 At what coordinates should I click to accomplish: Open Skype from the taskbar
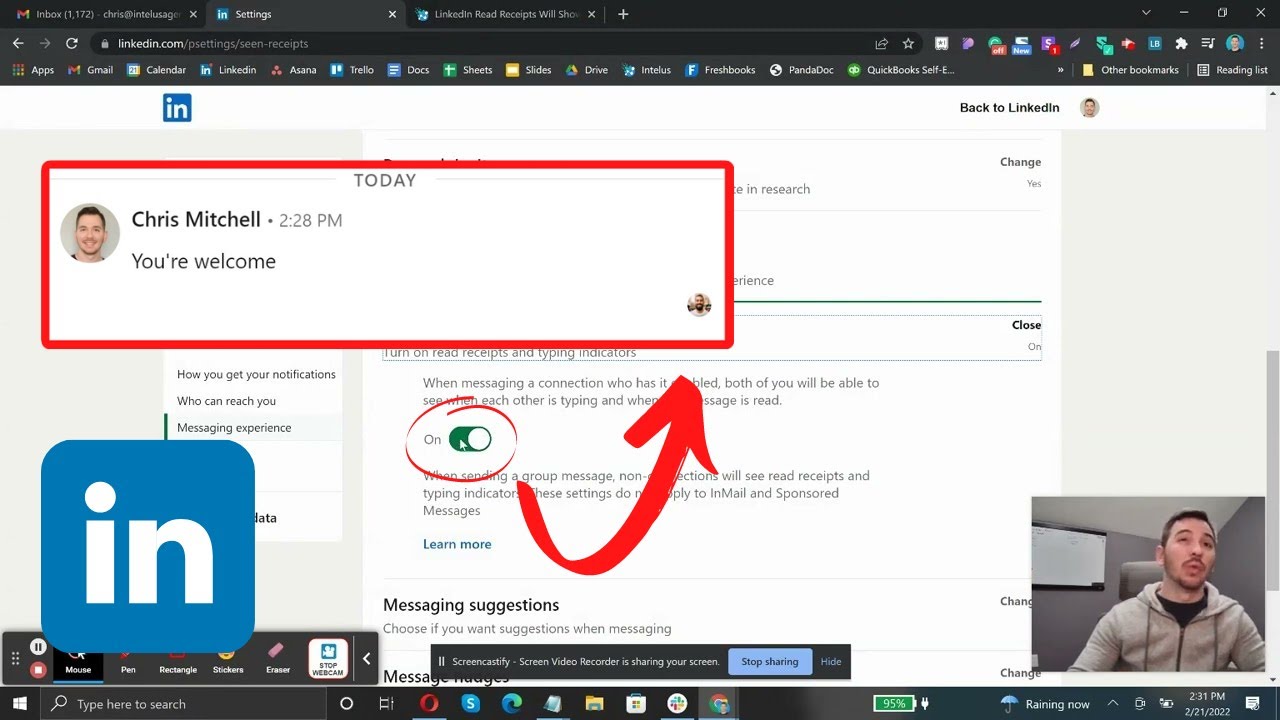471,704
